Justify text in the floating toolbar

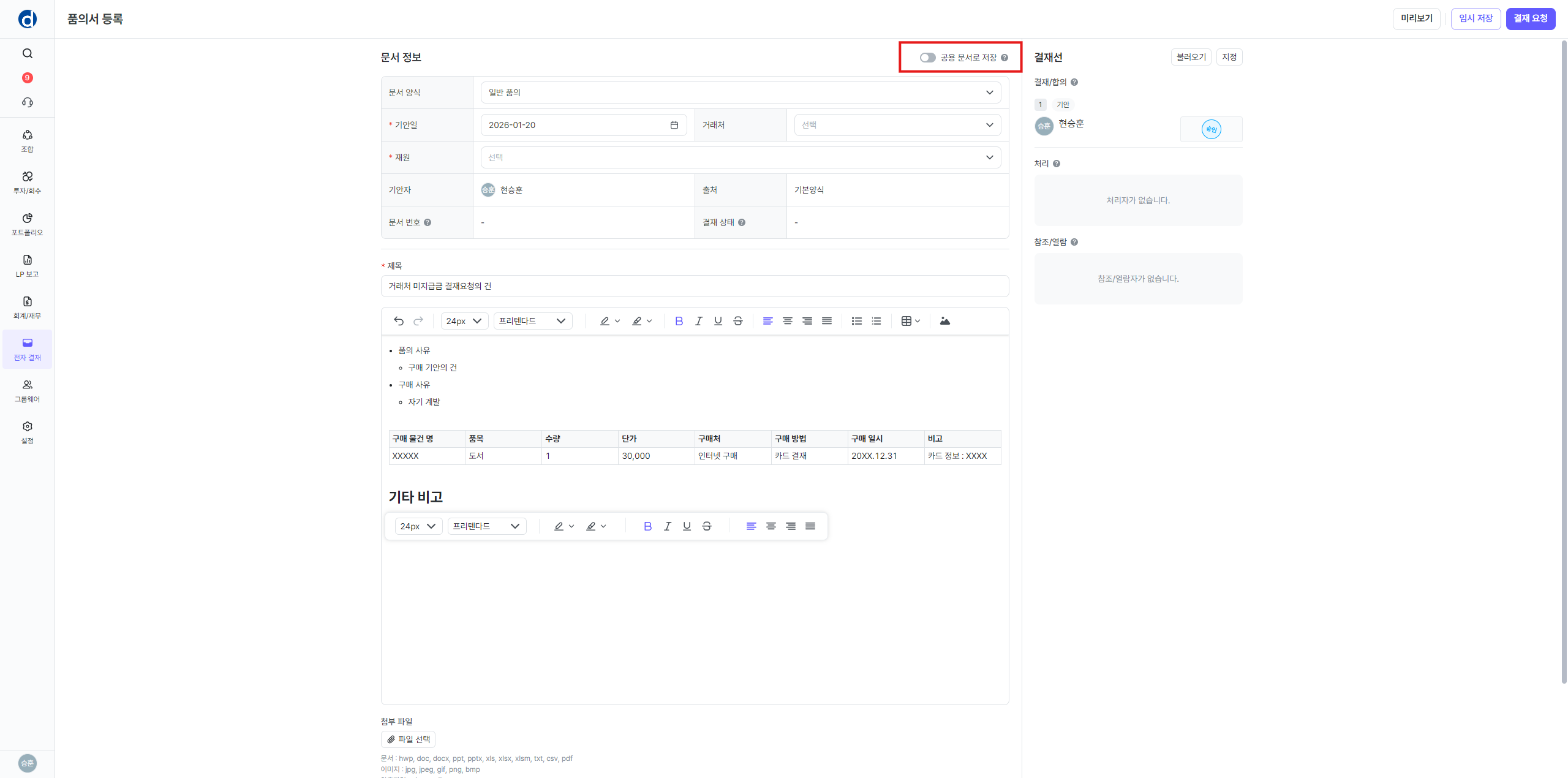coord(810,526)
